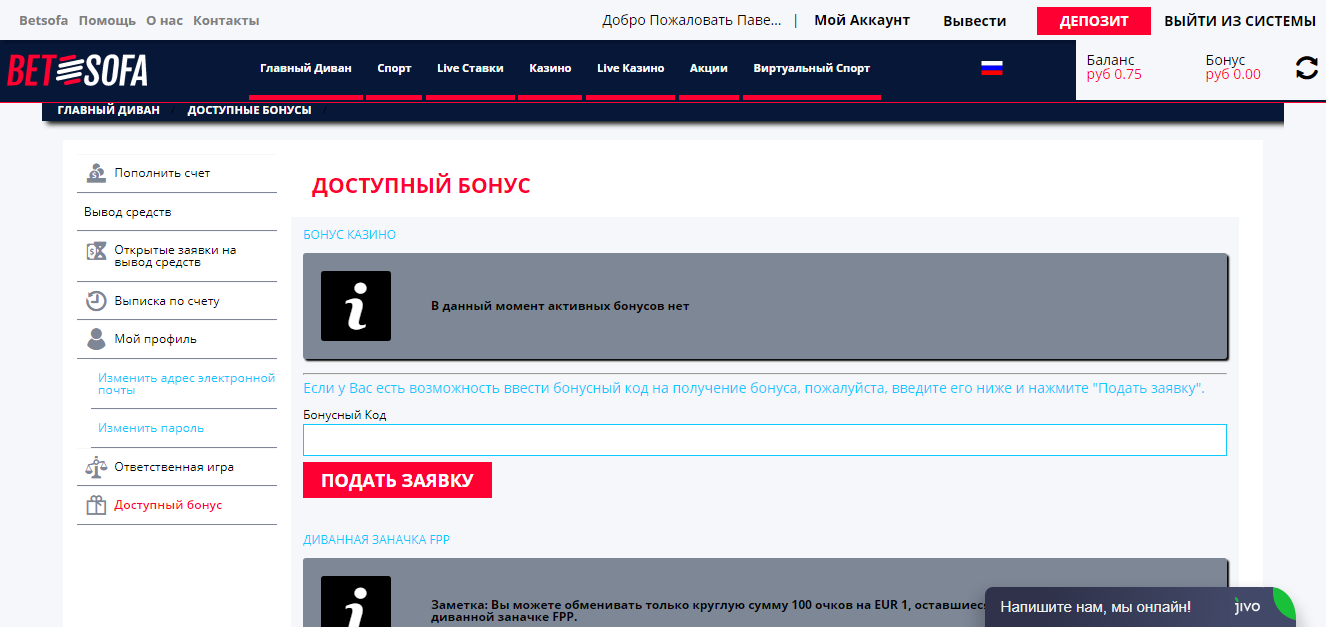The width and height of the screenshot is (1326, 627).
Task: Open the Спорт nav tab
Action: (394, 68)
